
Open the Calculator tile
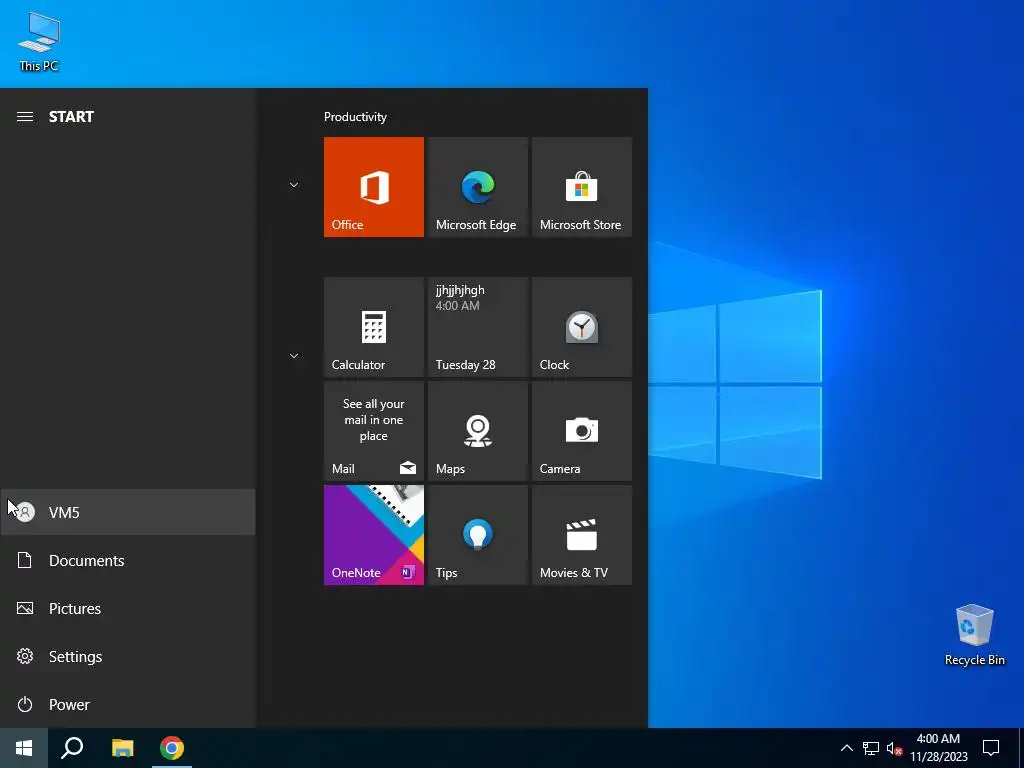(x=374, y=327)
